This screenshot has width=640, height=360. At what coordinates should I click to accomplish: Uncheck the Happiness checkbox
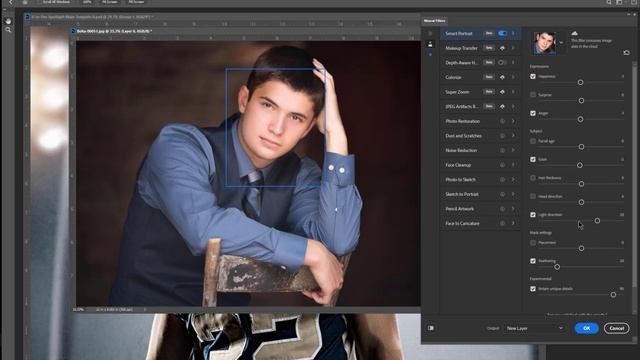533,76
